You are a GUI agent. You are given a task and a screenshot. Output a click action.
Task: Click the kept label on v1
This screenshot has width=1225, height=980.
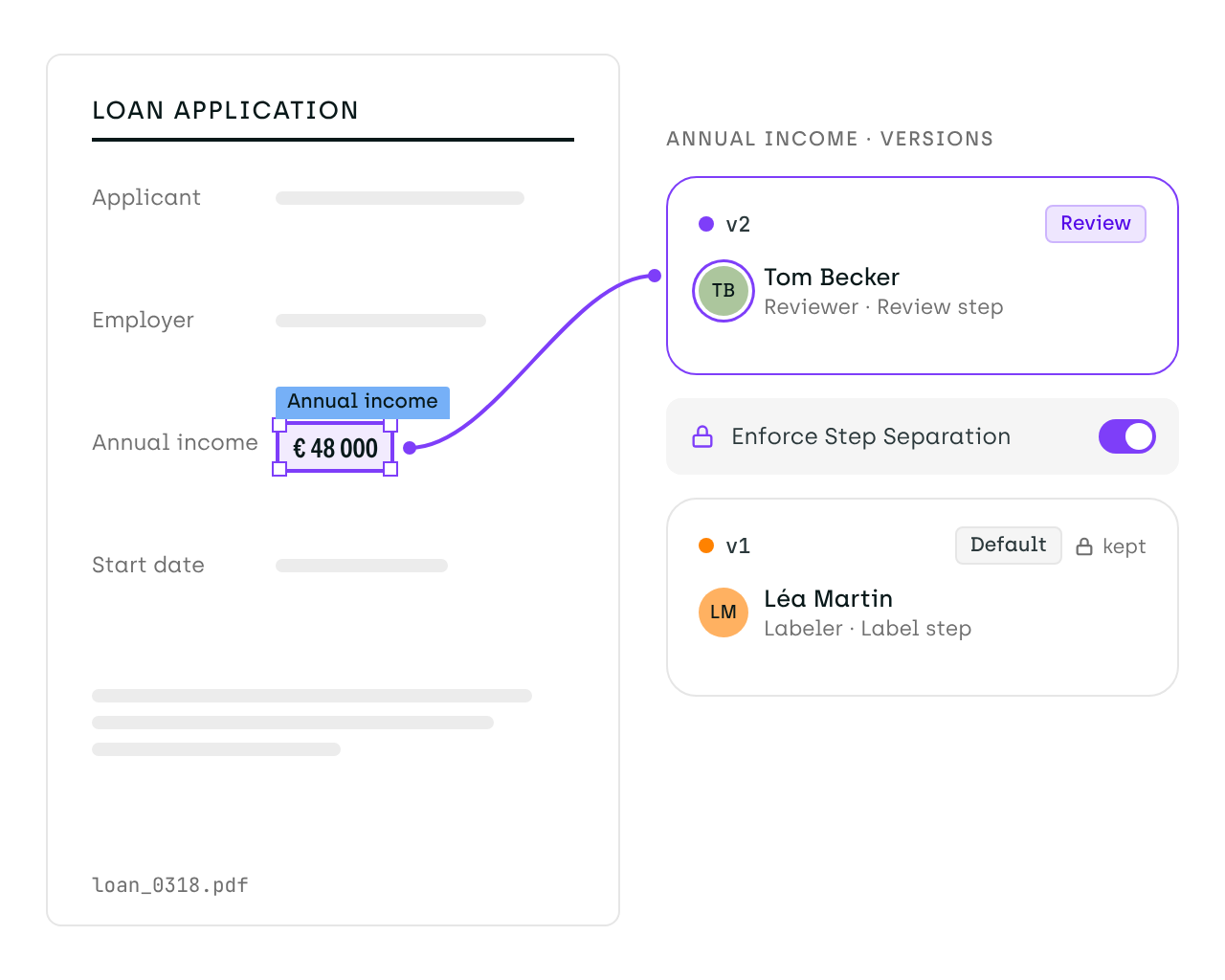[x=1125, y=546]
